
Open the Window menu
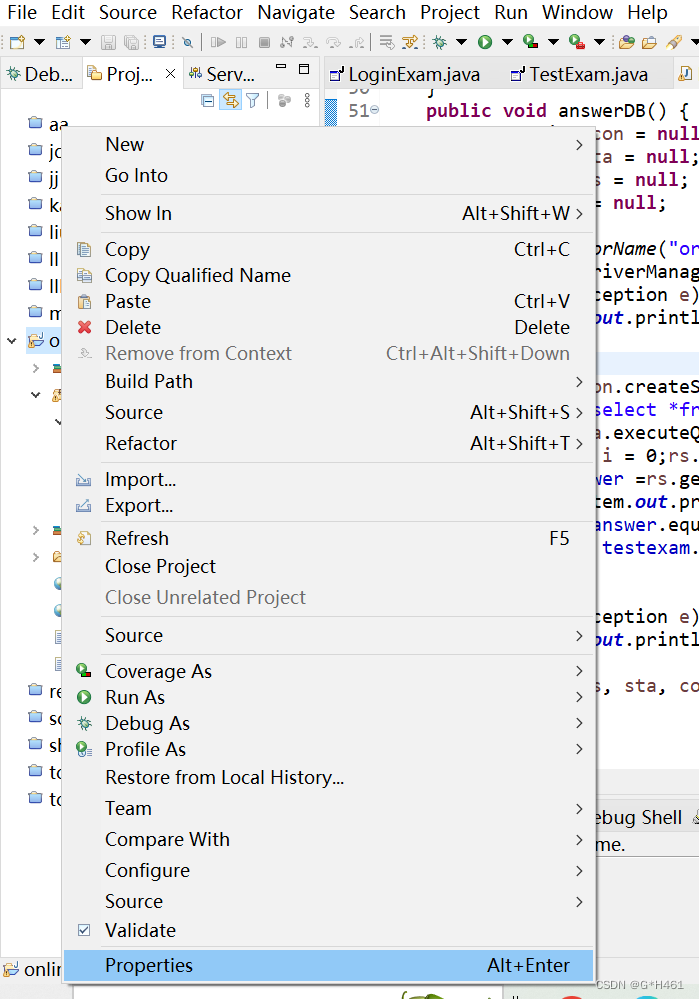[577, 13]
